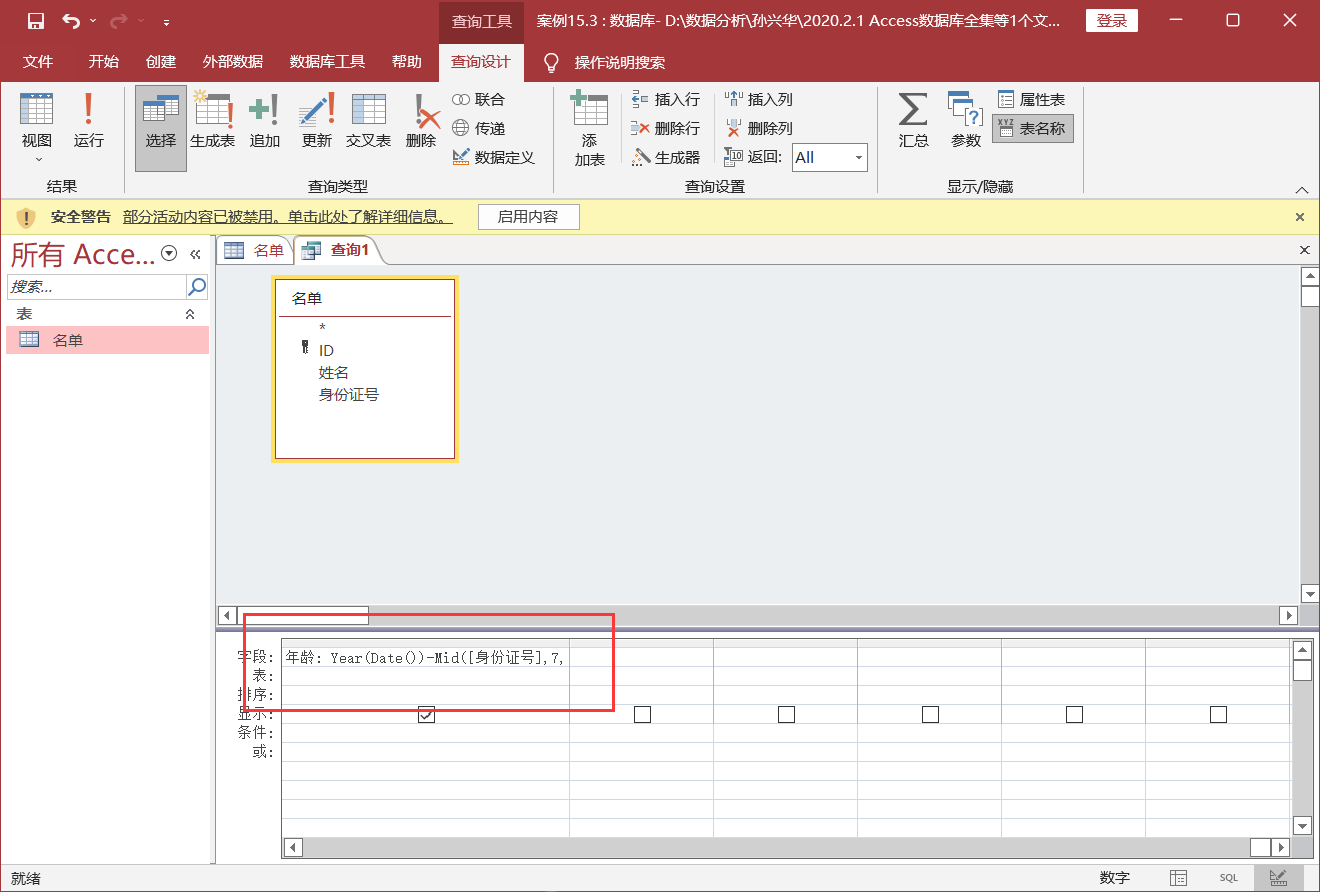Click 删除列 delete columns

[x=759, y=129]
